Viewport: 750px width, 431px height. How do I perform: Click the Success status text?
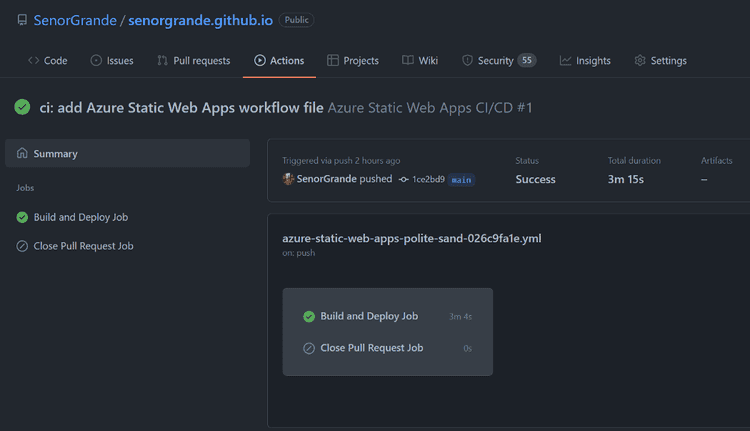[535, 179]
